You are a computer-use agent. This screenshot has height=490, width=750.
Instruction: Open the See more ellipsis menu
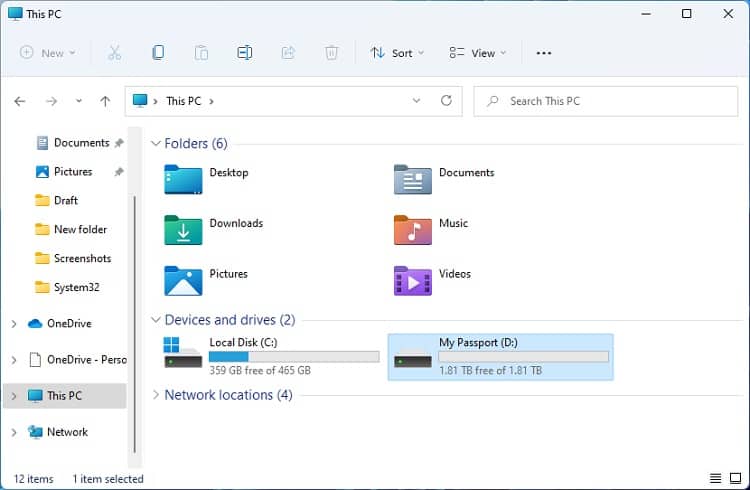[x=543, y=53]
